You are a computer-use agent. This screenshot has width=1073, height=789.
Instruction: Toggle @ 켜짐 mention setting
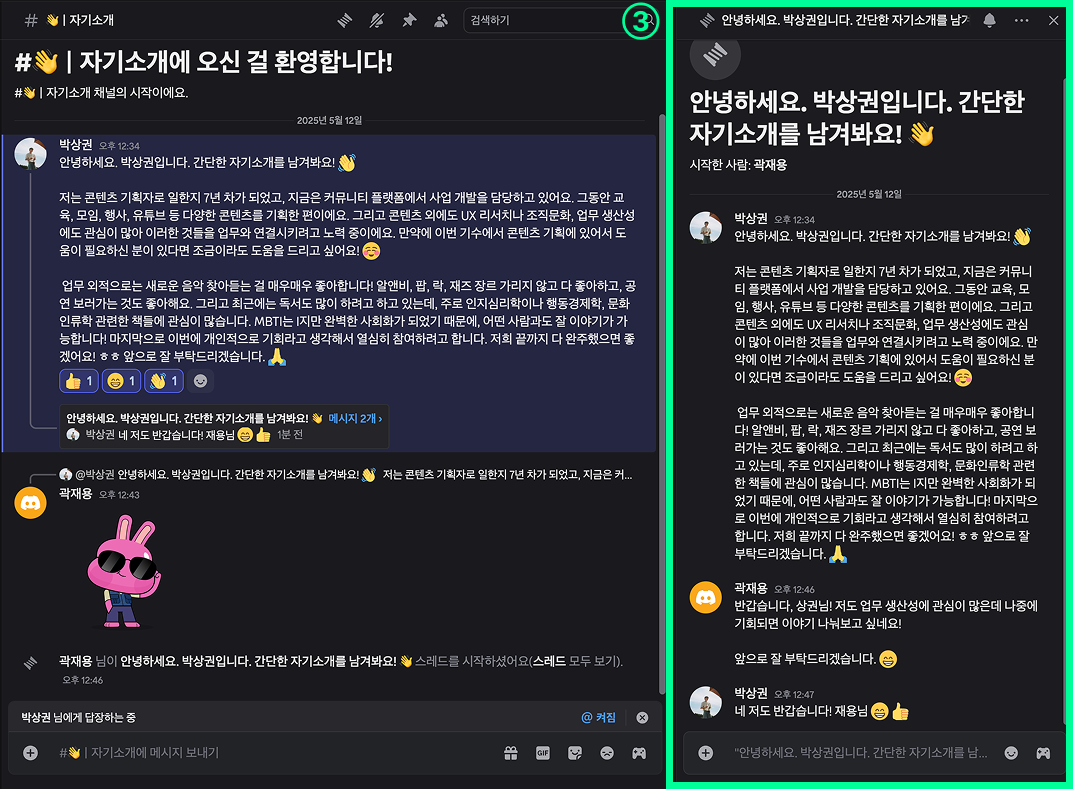click(x=599, y=717)
